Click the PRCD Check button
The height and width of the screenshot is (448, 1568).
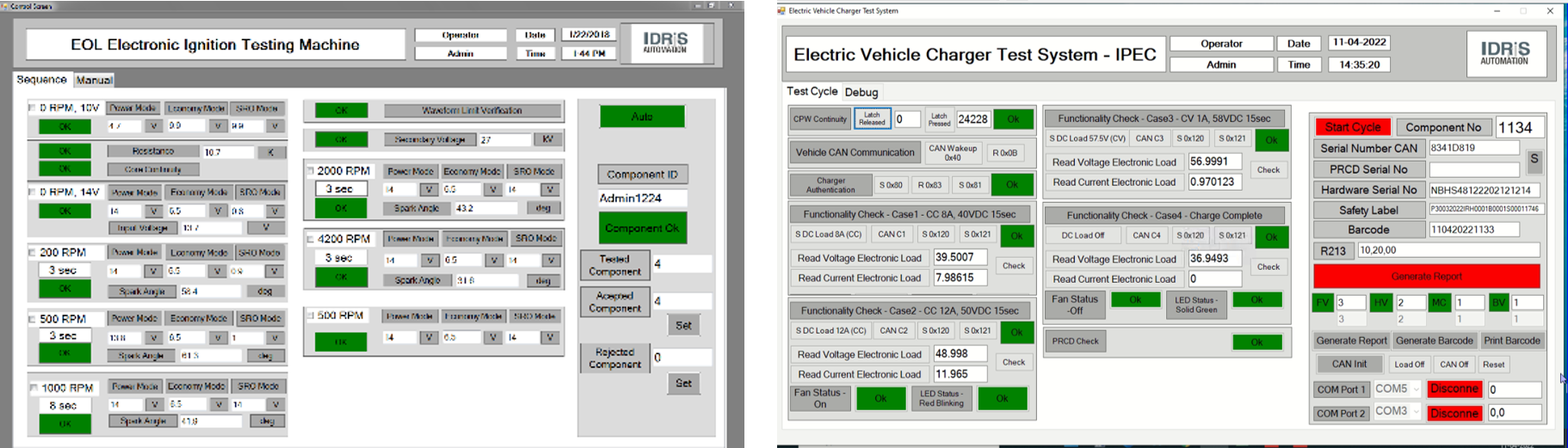(1075, 341)
